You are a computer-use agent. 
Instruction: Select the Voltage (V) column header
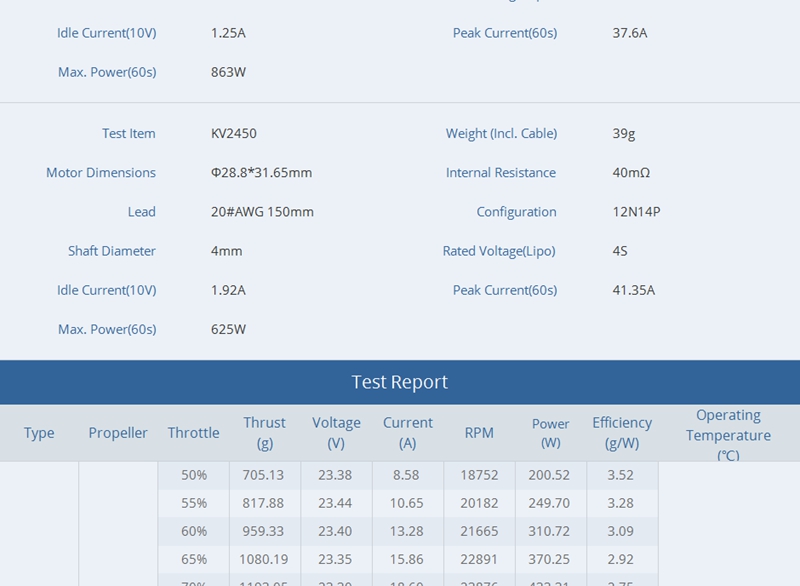pos(336,433)
